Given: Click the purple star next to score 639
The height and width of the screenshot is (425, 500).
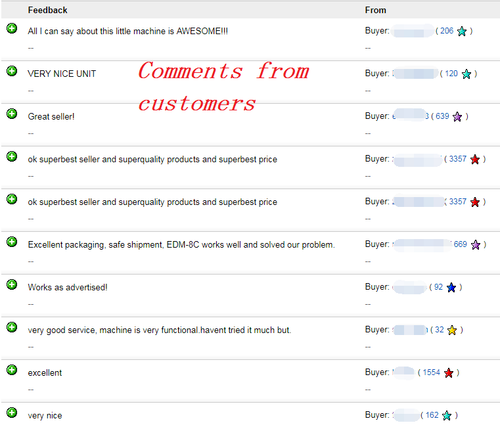Looking at the screenshot, I should pos(457,117).
